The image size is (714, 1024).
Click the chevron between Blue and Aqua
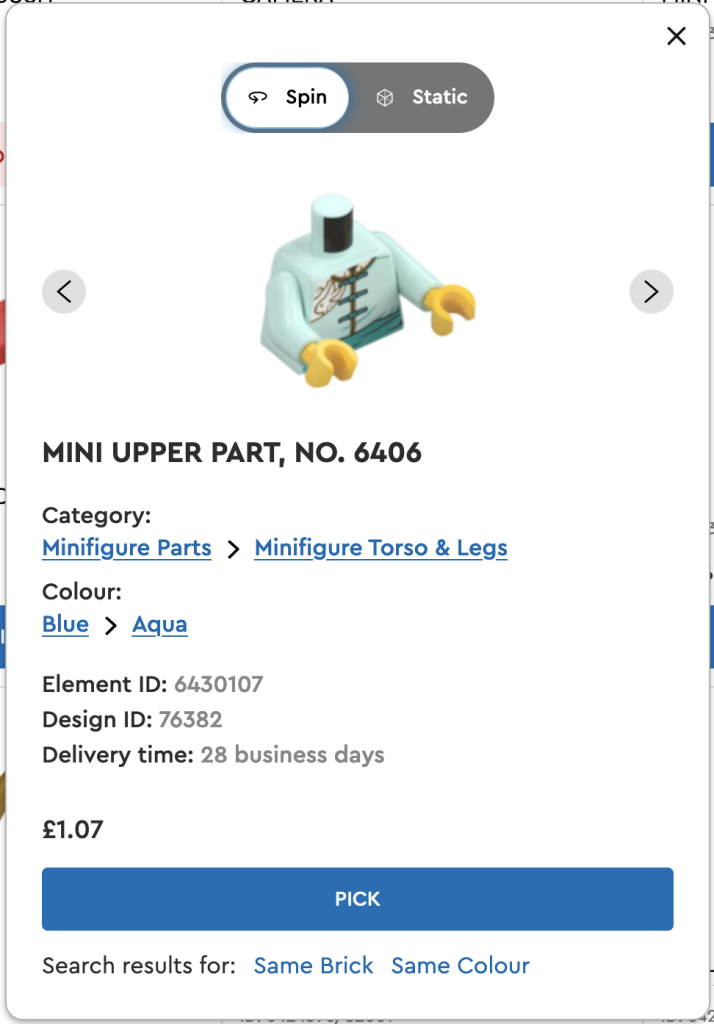click(x=111, y=626)
